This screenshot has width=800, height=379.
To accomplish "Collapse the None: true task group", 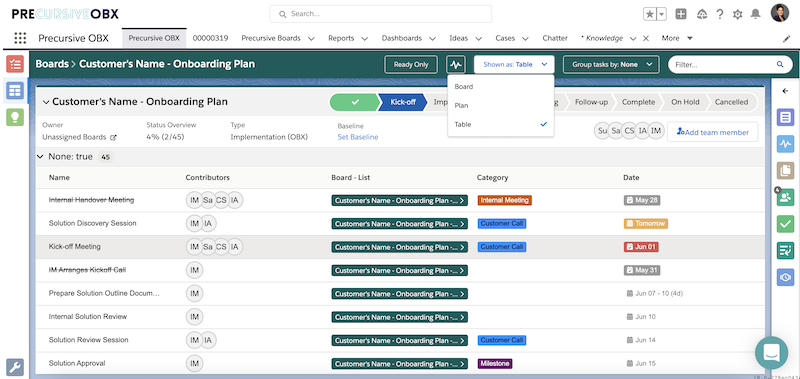I will [40, 157].
